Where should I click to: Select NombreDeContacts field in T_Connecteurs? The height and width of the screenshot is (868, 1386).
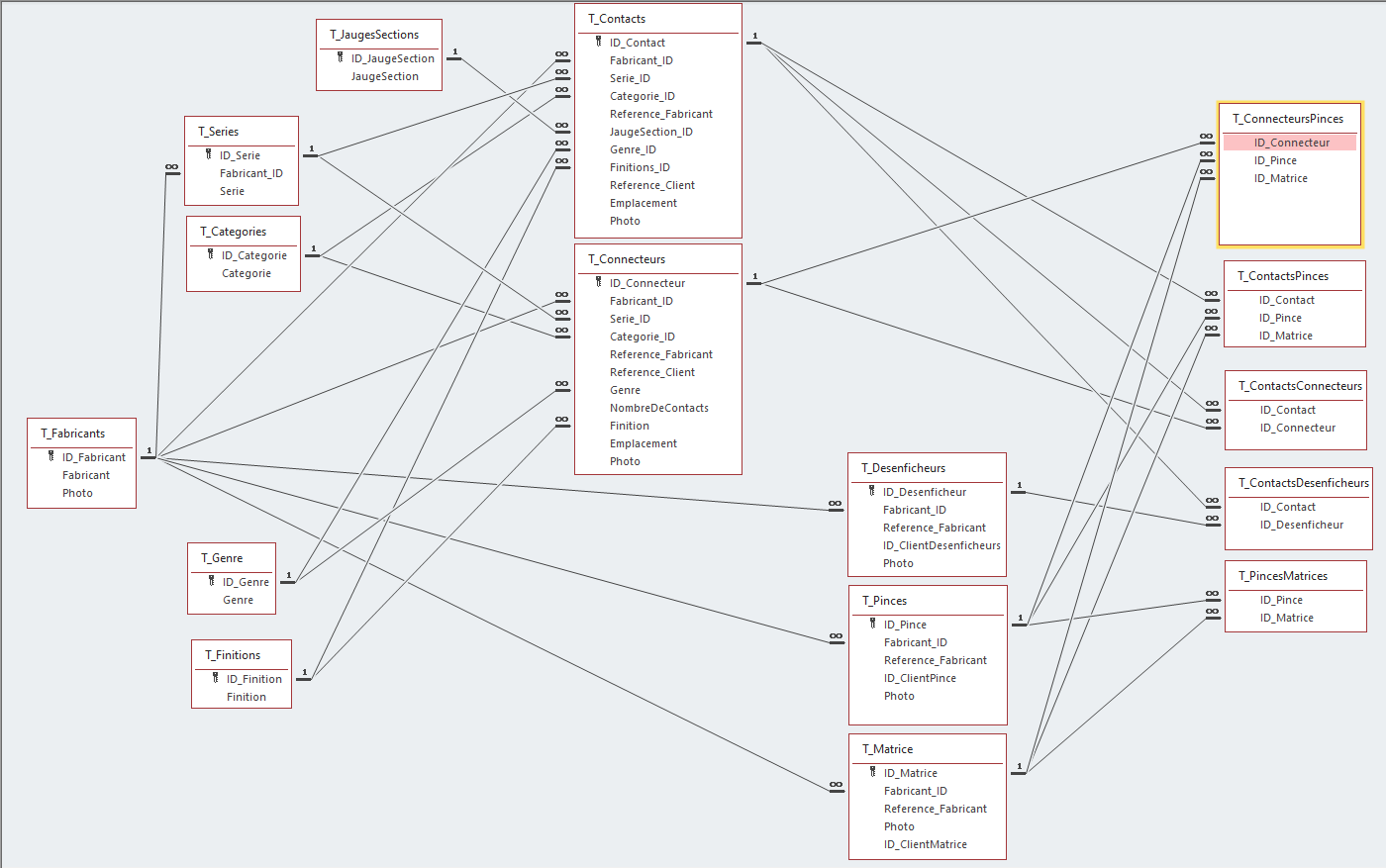tap(658, 408)
